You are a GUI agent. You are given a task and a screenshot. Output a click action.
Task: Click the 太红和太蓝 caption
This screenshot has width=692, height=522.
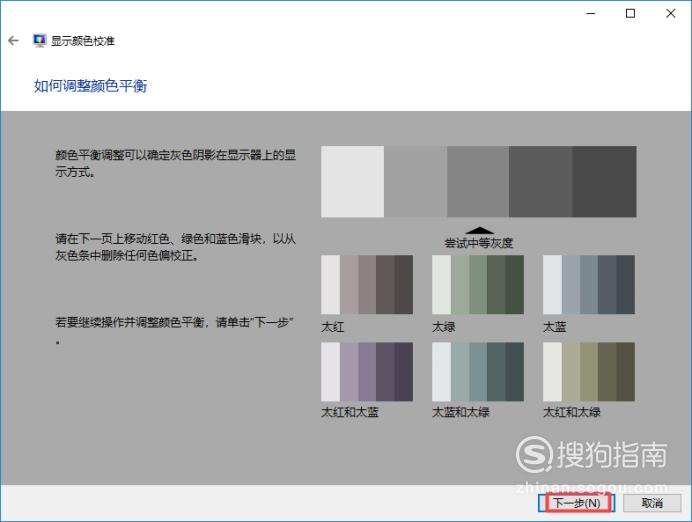[x=350, y=412]
